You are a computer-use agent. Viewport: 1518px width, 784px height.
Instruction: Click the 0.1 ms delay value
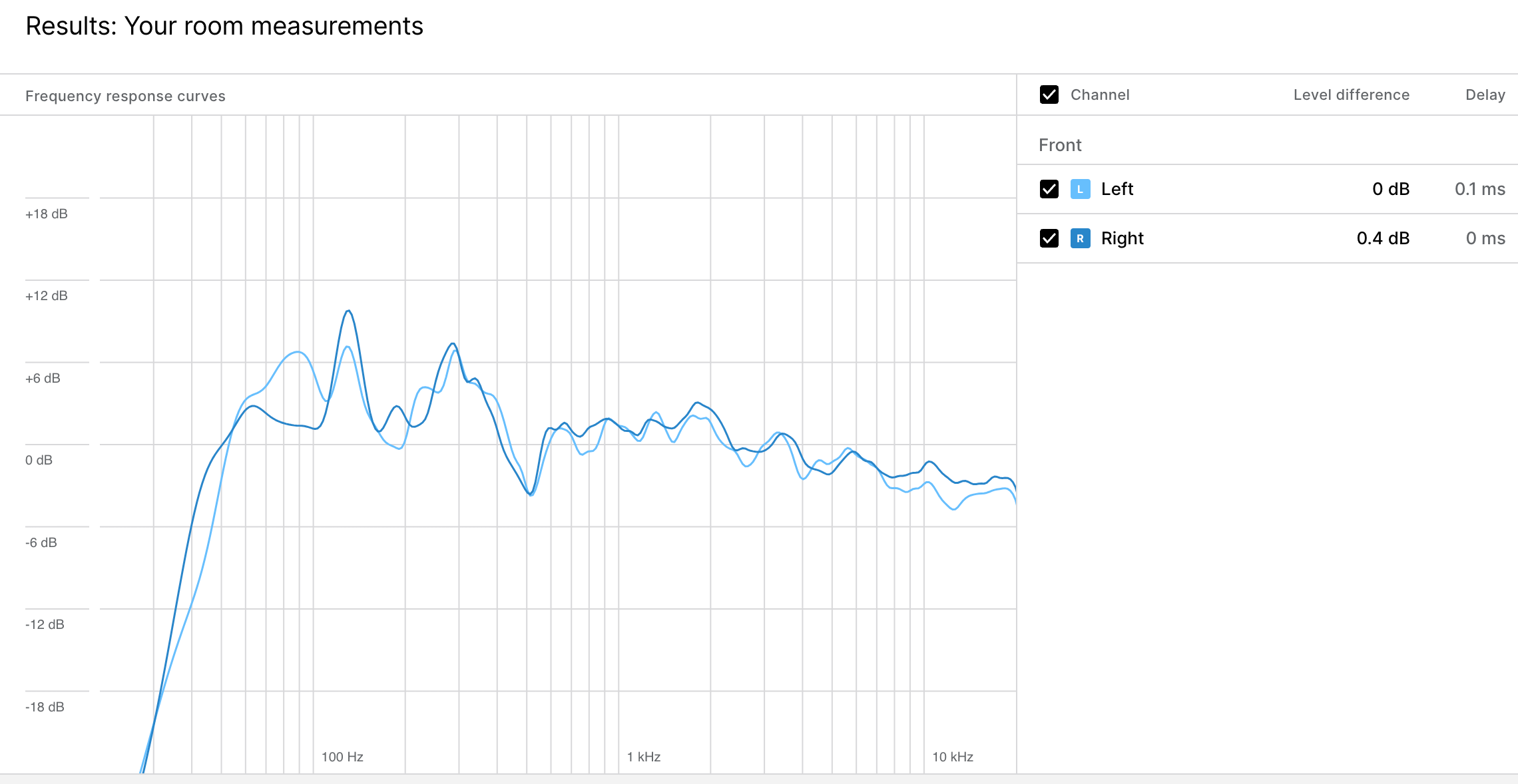pos(1479,189)
